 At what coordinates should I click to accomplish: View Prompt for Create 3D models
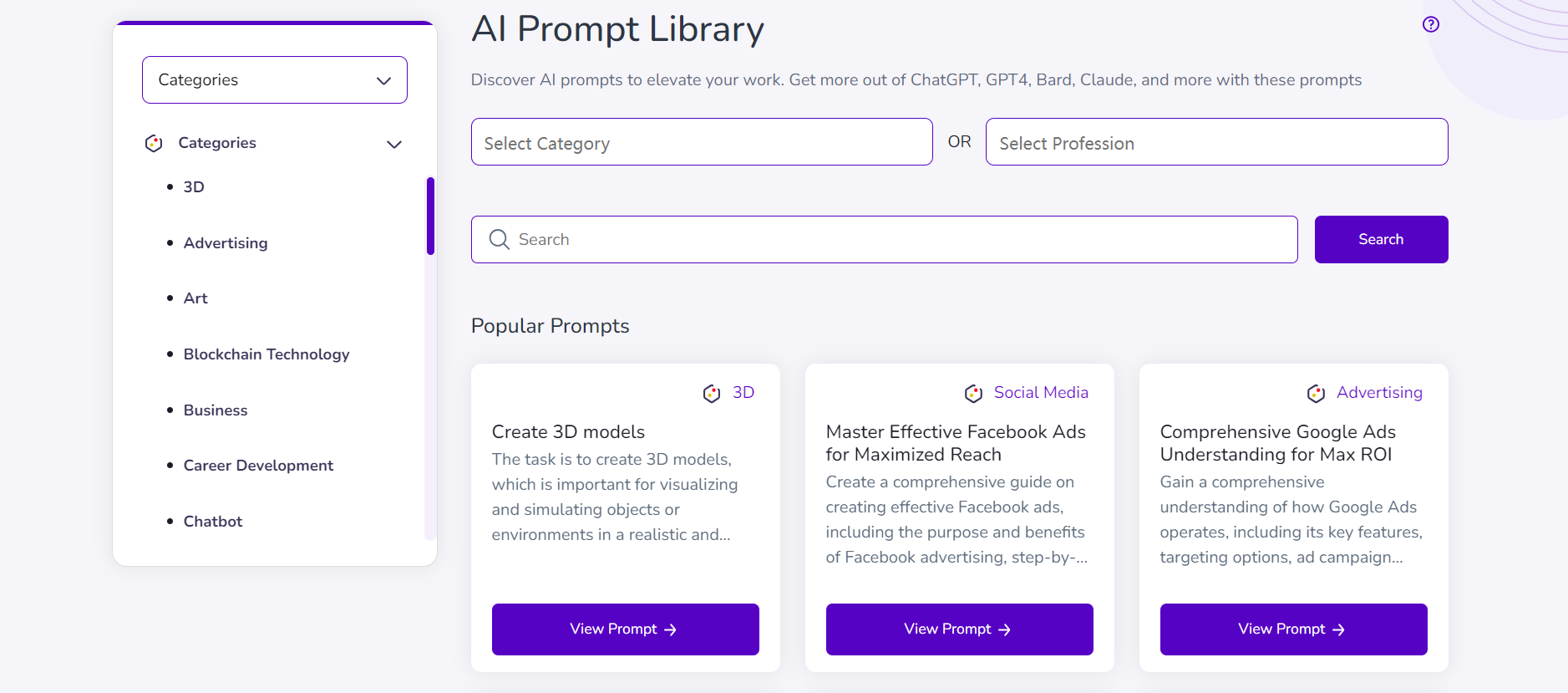[625, 629]
